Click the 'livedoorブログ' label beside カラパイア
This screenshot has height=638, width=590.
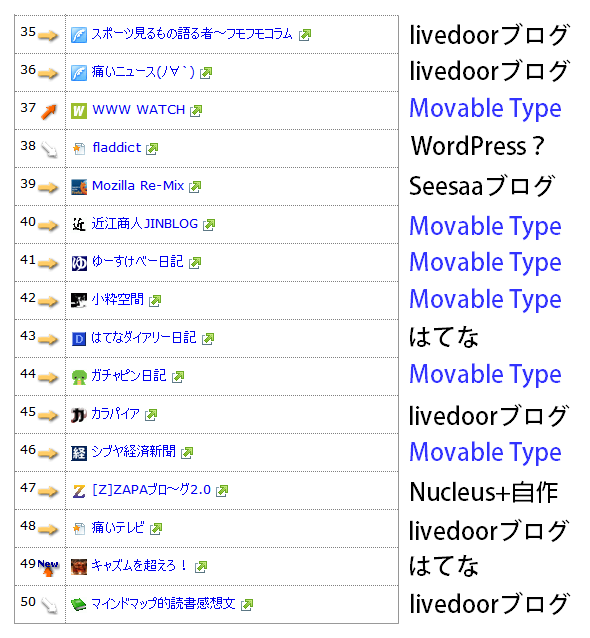488,415
